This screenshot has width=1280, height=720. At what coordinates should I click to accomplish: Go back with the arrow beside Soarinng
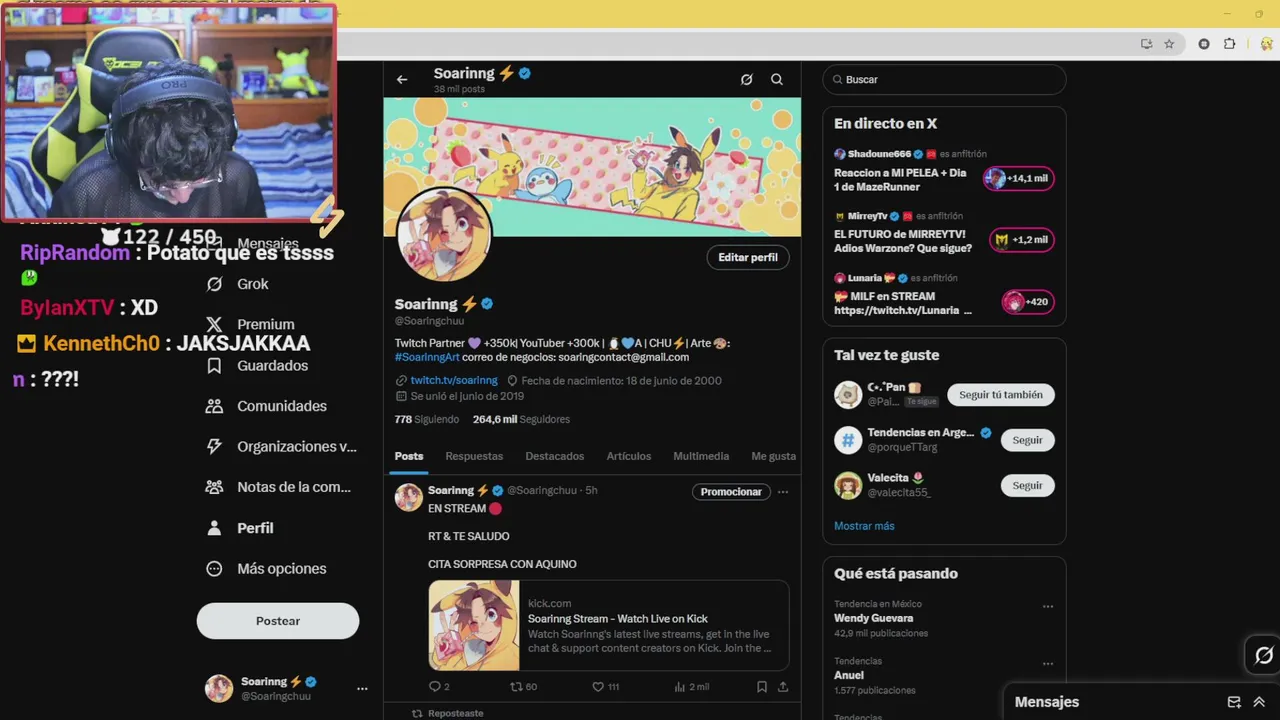(402, 80)
